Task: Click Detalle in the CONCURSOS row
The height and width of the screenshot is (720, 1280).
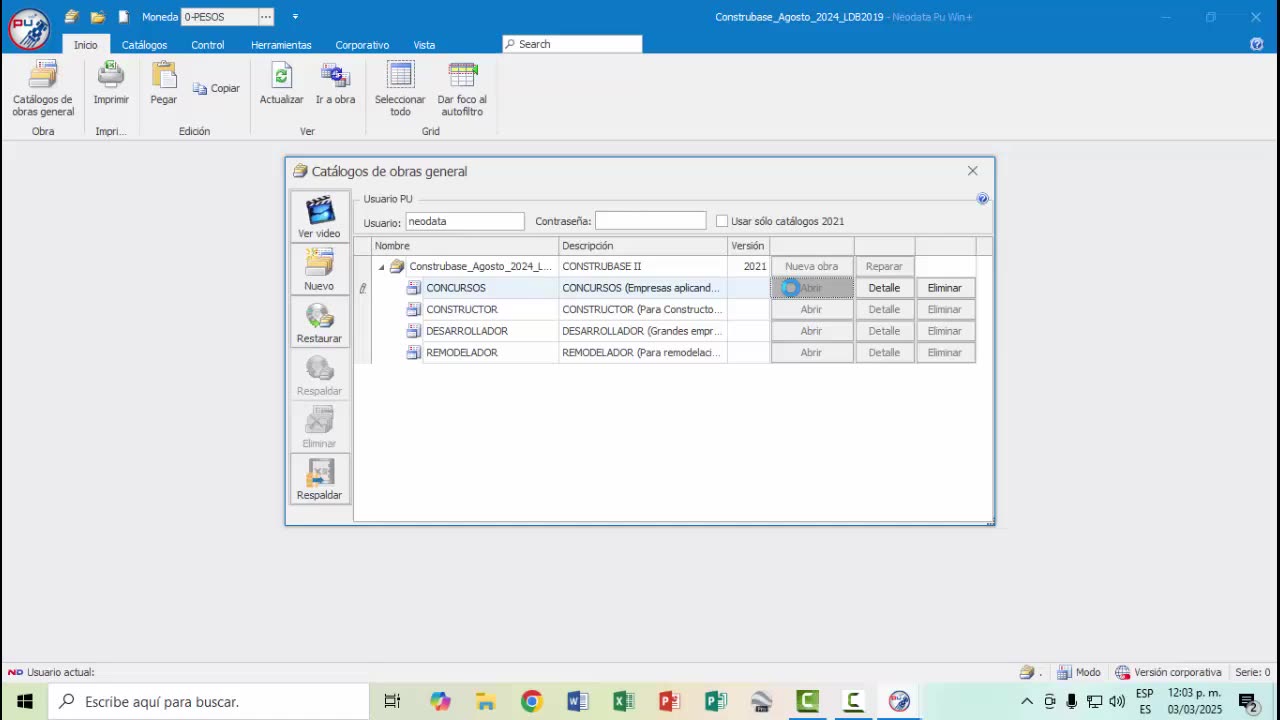Action: 884,288
